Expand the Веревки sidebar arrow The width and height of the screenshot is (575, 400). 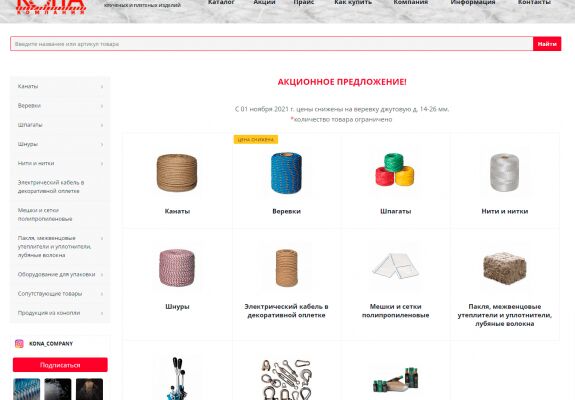click(102, 106)
